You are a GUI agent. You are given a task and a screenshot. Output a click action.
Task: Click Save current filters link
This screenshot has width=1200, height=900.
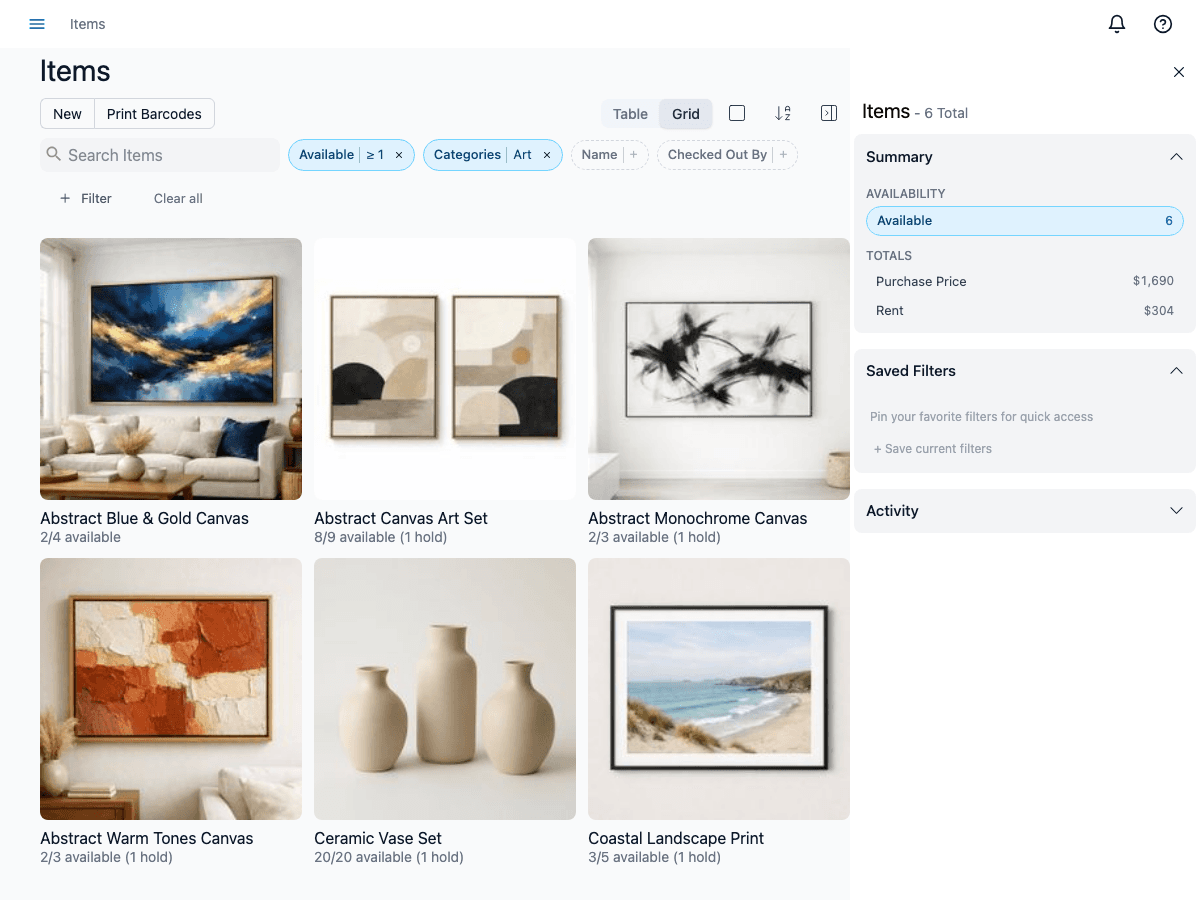click(x=933, y=449)
